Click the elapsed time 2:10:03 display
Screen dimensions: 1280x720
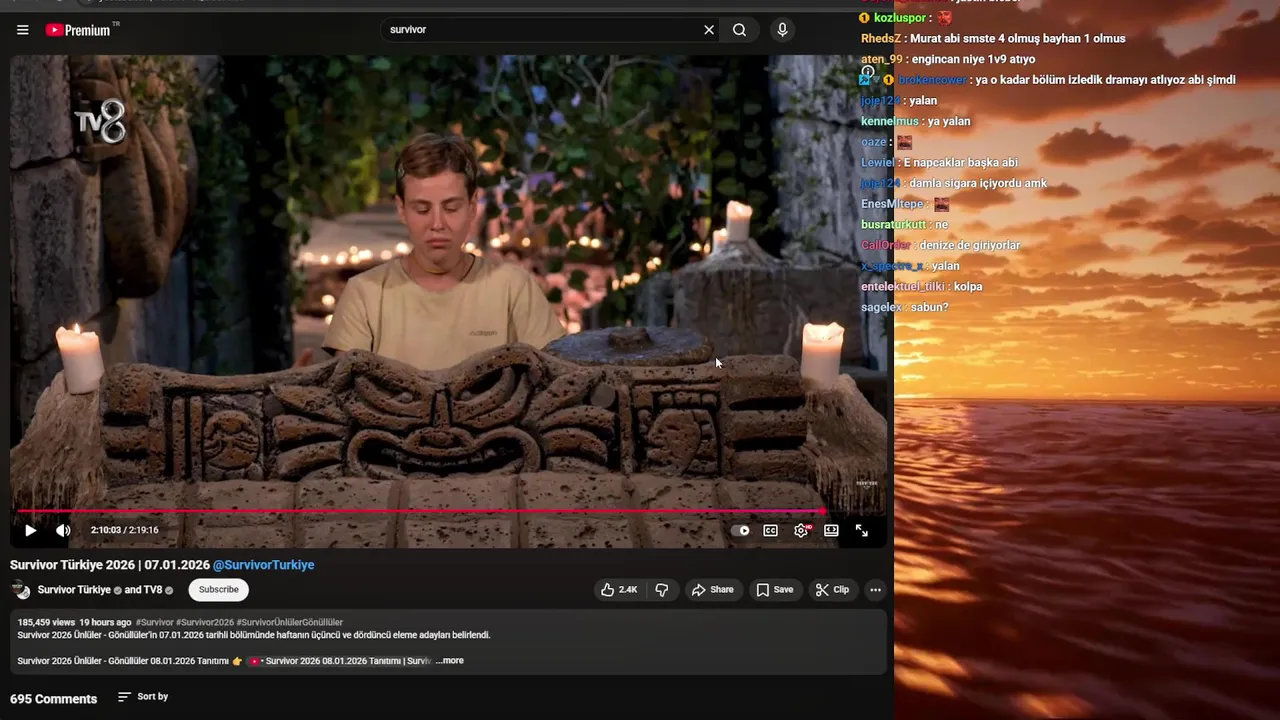(x=105, y=531)
